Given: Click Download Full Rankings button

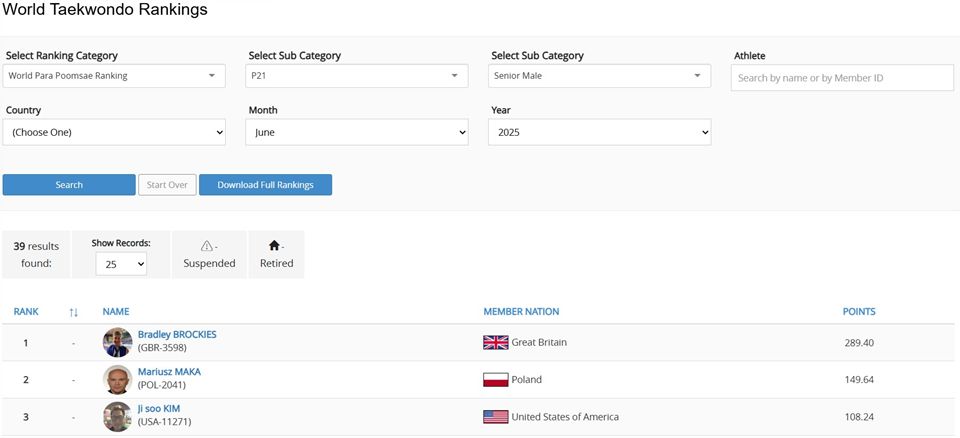Looking at the screenshot, I should 266,185.
